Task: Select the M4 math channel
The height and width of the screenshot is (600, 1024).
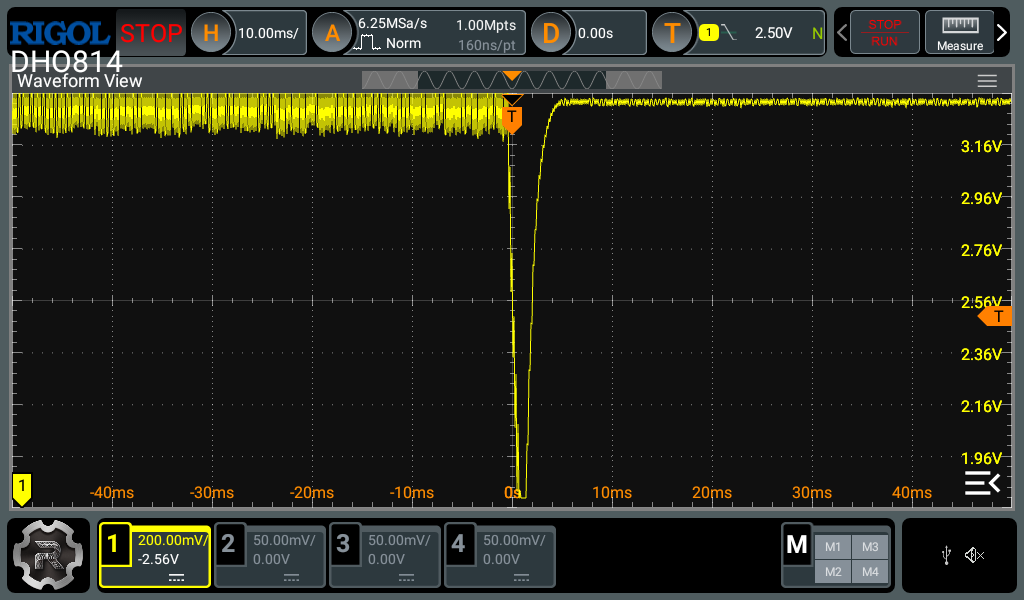Action: [870, 571]
